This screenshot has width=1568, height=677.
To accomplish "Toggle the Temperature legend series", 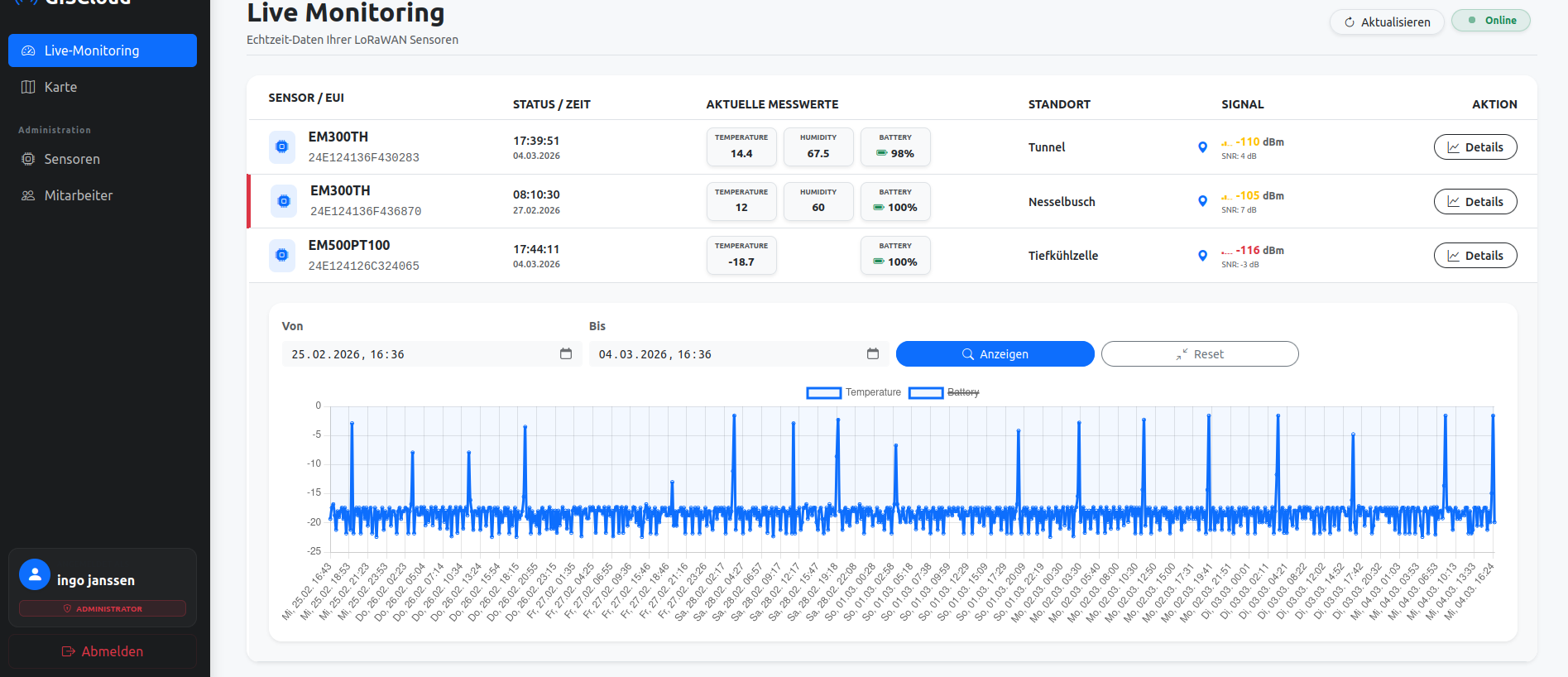I will coord(854,392).
